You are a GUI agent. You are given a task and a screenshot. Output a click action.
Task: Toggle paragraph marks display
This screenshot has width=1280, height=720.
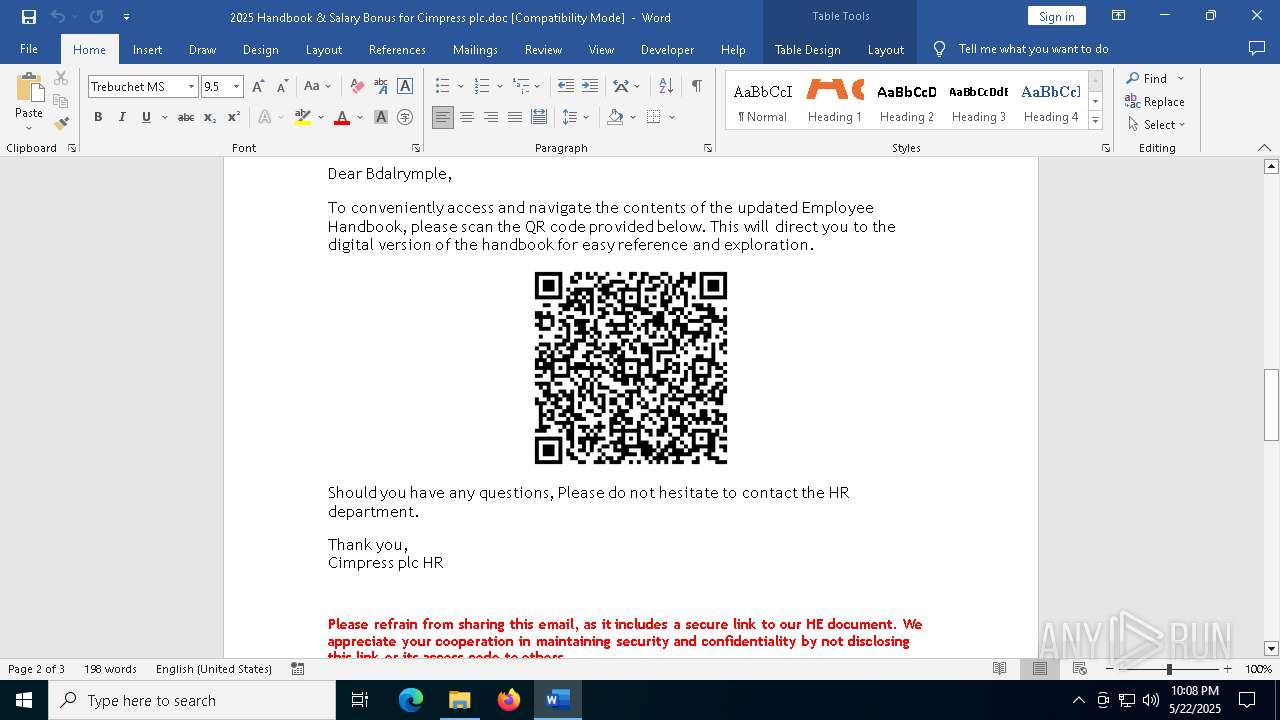697,87
